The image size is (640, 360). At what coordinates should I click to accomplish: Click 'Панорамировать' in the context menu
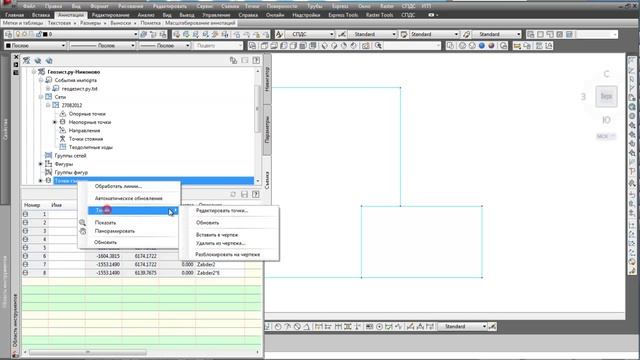point(115,231)
